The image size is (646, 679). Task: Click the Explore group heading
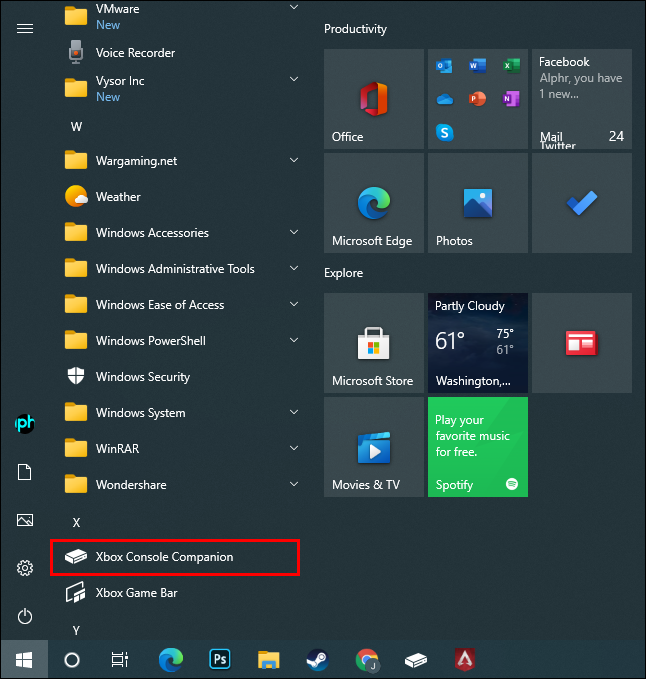pos(343,273)
